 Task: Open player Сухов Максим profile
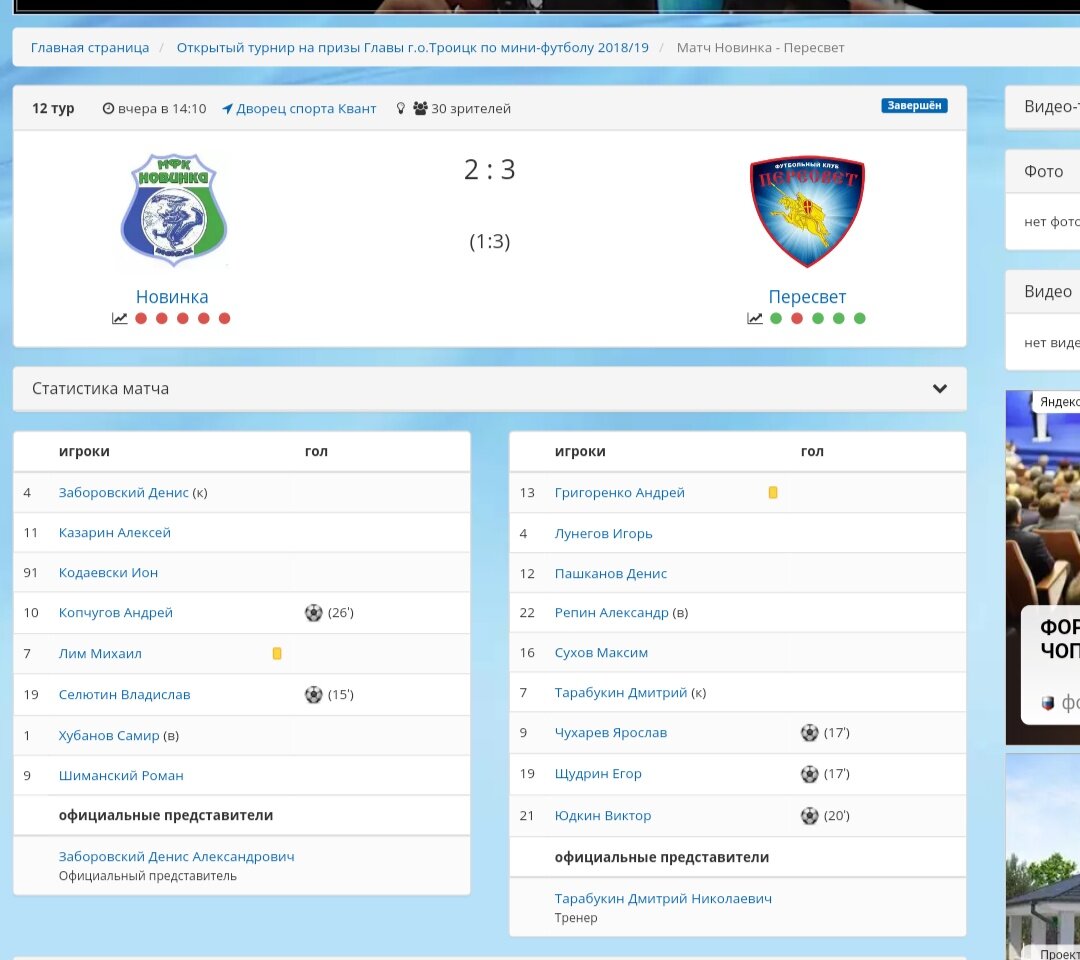click(601, 653)
